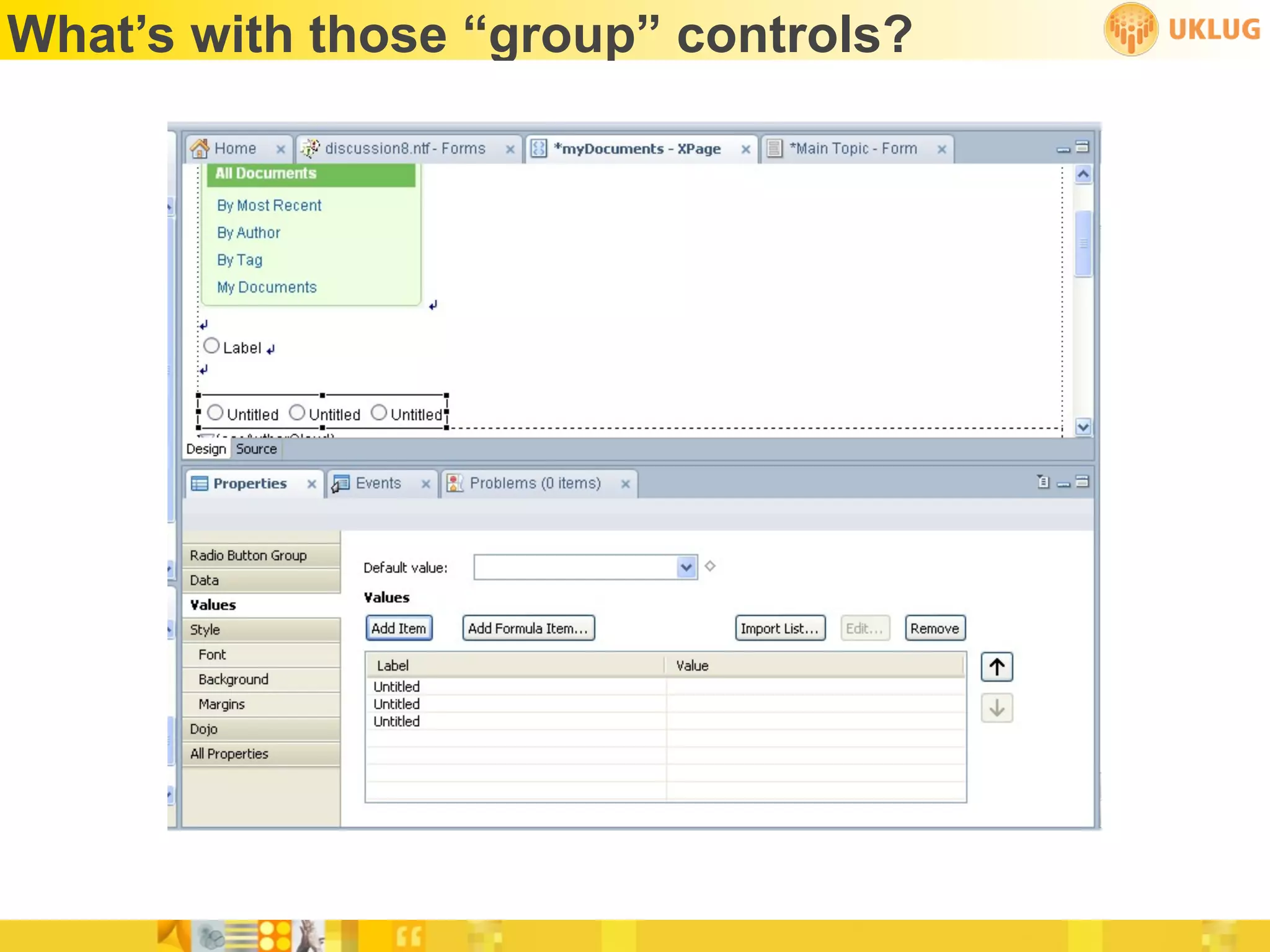Minimize the Properties panel
This screenshot has width=1270, height=952.
click(x=1064, y=484)
